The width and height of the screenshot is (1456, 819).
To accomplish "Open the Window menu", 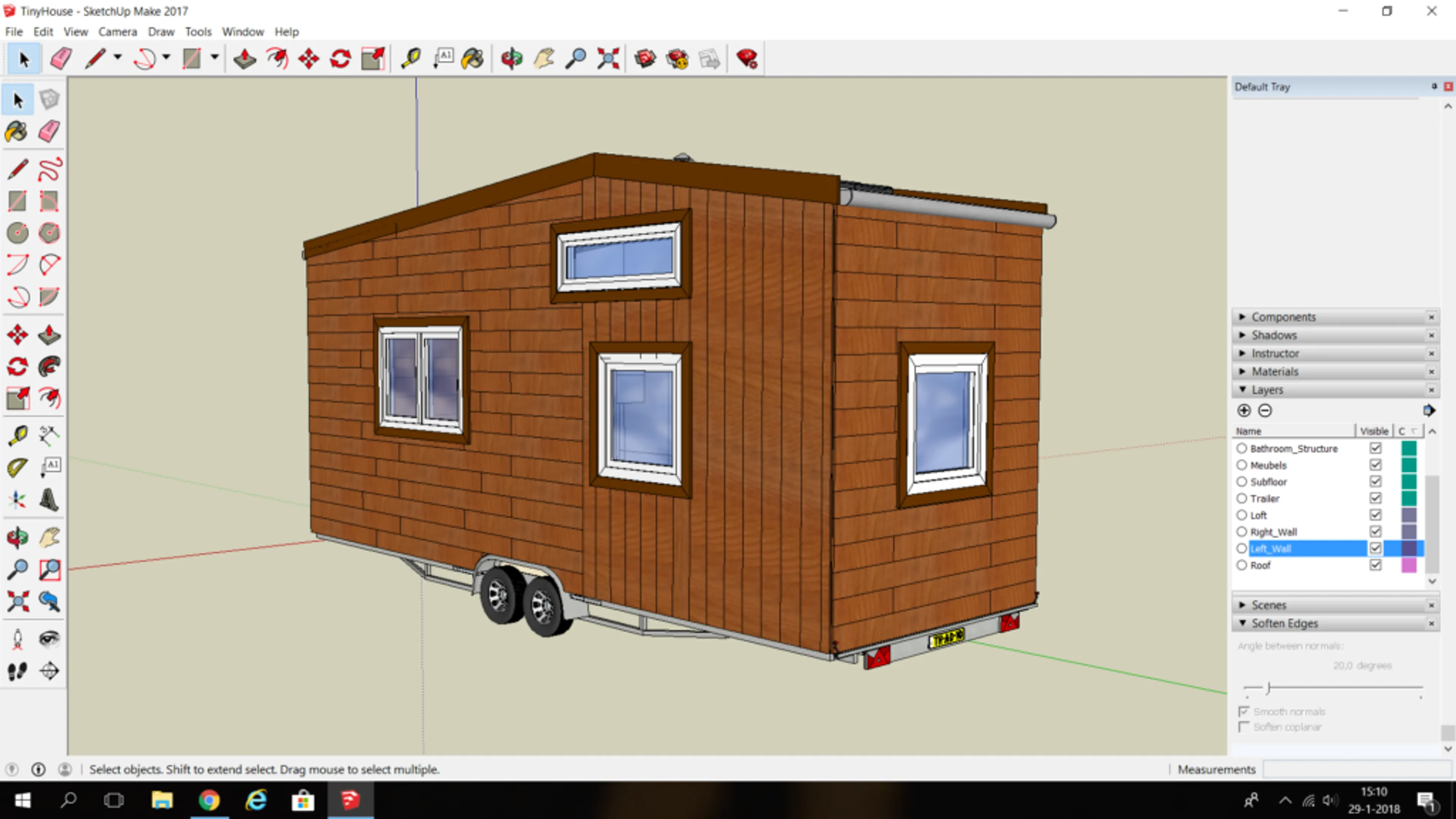I will [243, 31].
